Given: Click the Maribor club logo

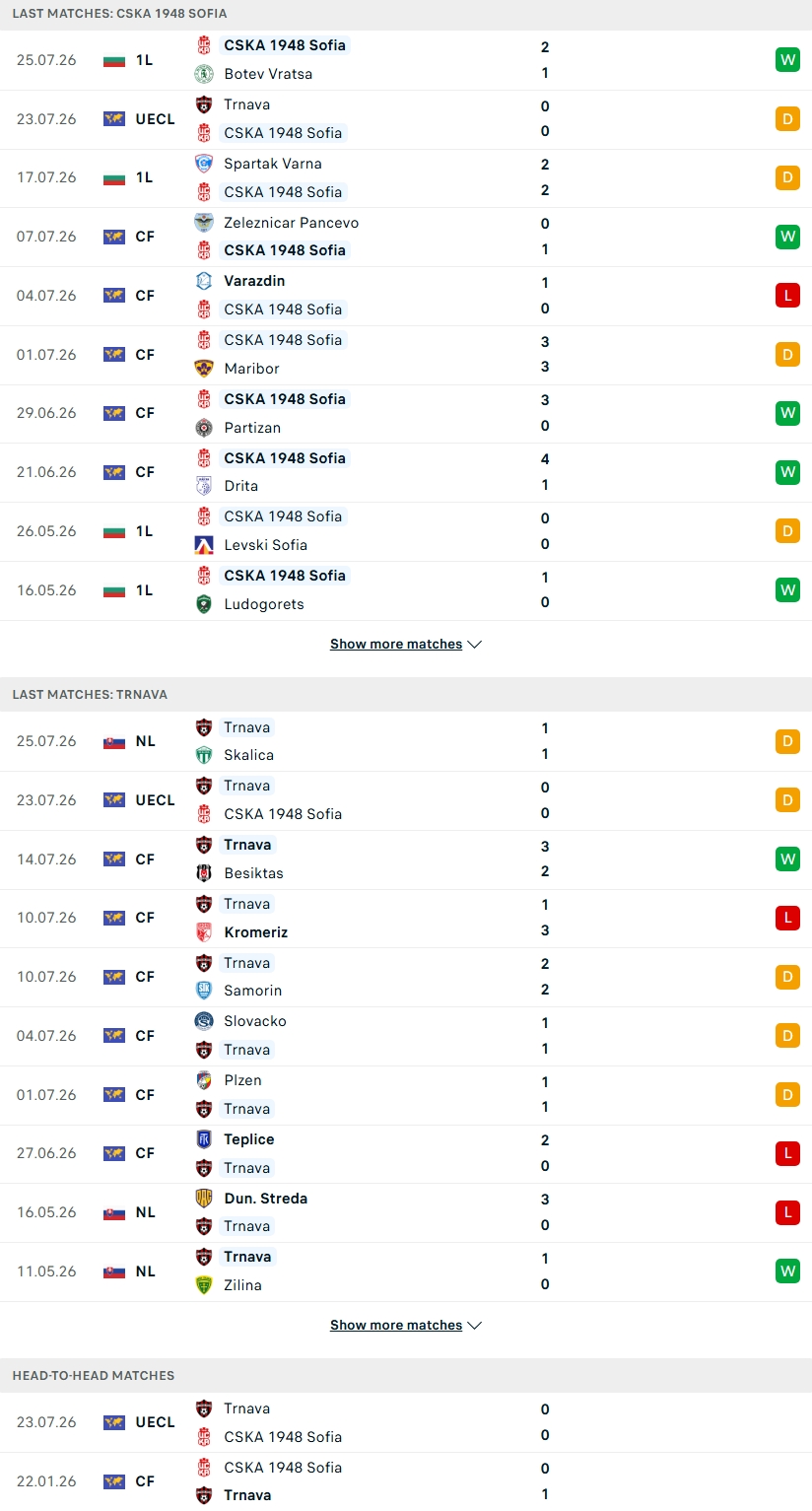Looking at the screenshot, I should tap(204, 369).
